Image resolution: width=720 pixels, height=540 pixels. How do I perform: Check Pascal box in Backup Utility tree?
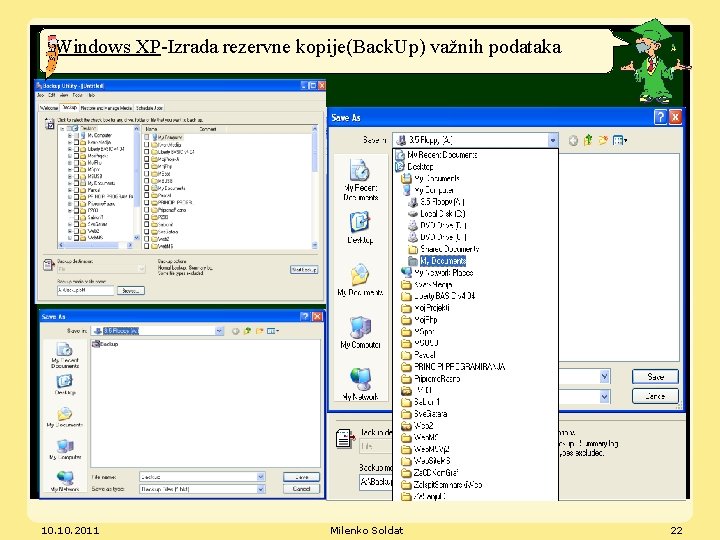pos(77,190)
